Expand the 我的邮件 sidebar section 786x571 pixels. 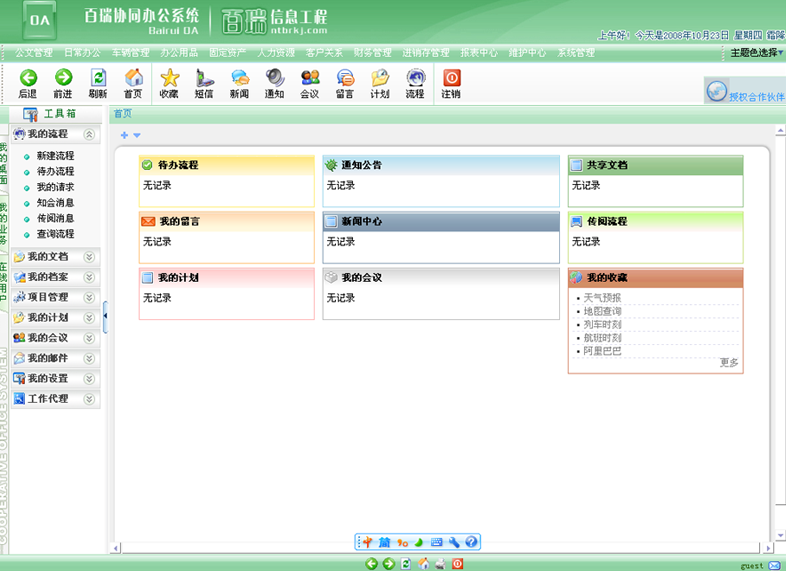[x=89, y=358]
